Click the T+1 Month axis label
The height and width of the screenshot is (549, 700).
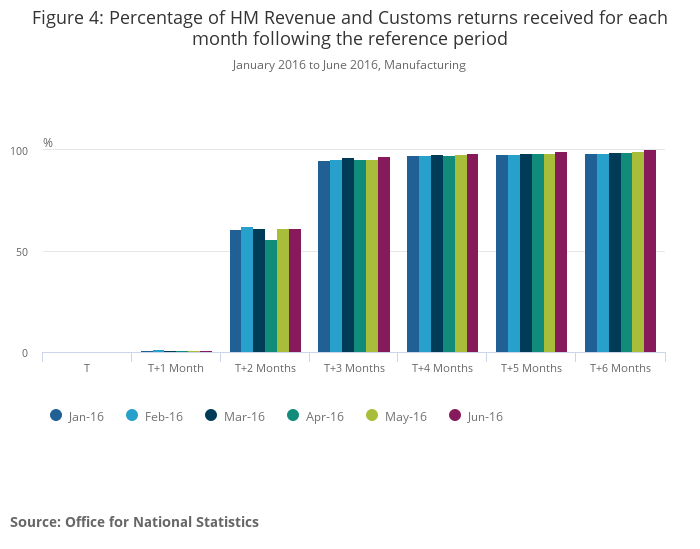176,368
